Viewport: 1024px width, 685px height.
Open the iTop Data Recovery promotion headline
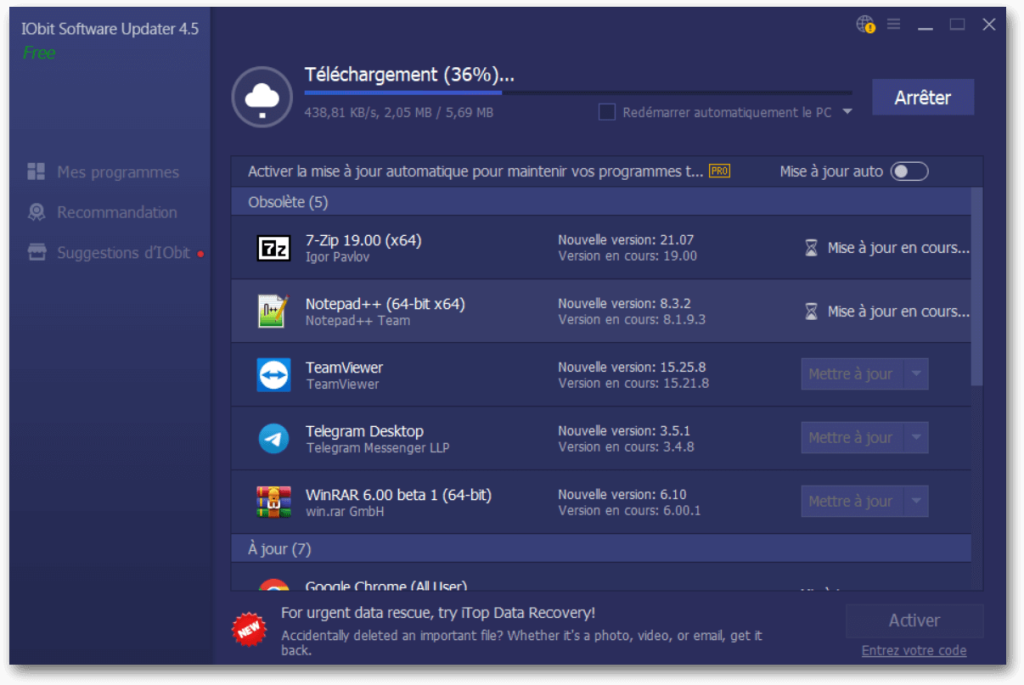click(x=438, y=613)
